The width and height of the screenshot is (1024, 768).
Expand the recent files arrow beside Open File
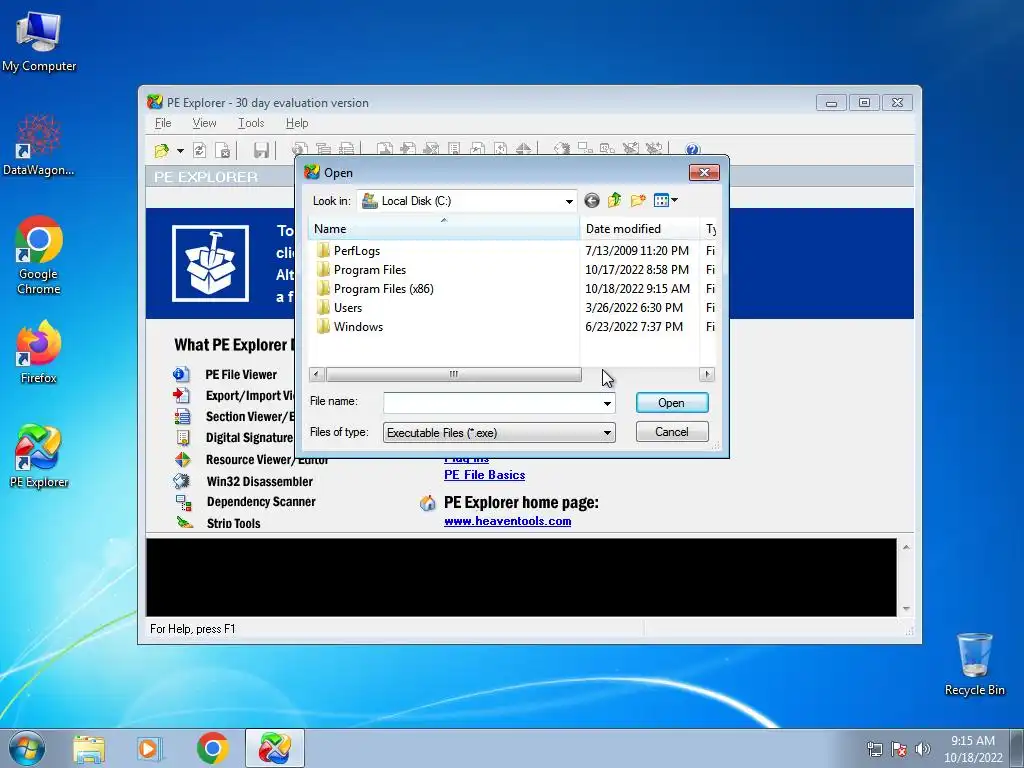tap(180, 151)
